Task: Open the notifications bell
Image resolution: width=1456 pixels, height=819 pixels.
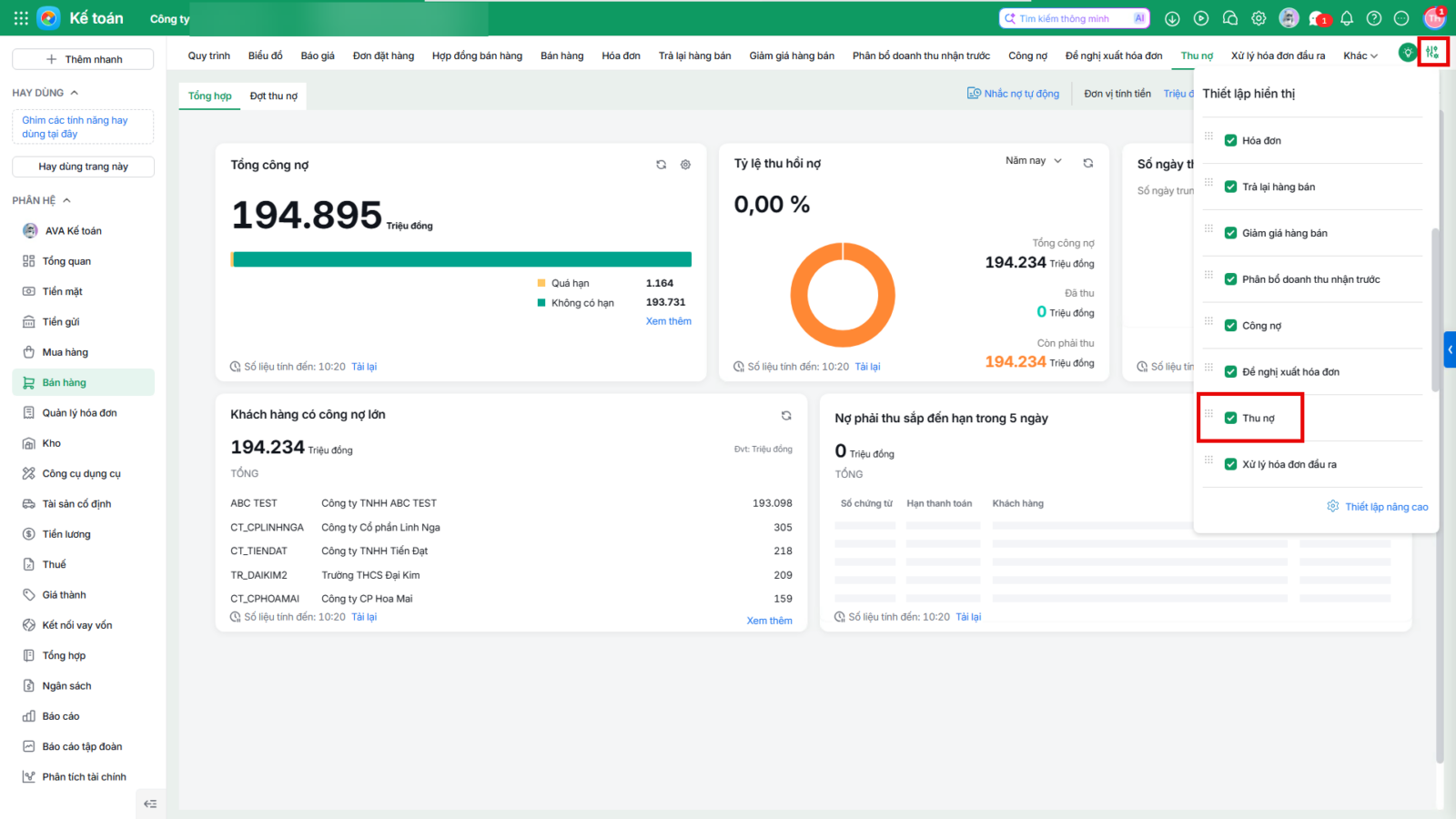Action: pyautogui.click(x=1347, y=18)
